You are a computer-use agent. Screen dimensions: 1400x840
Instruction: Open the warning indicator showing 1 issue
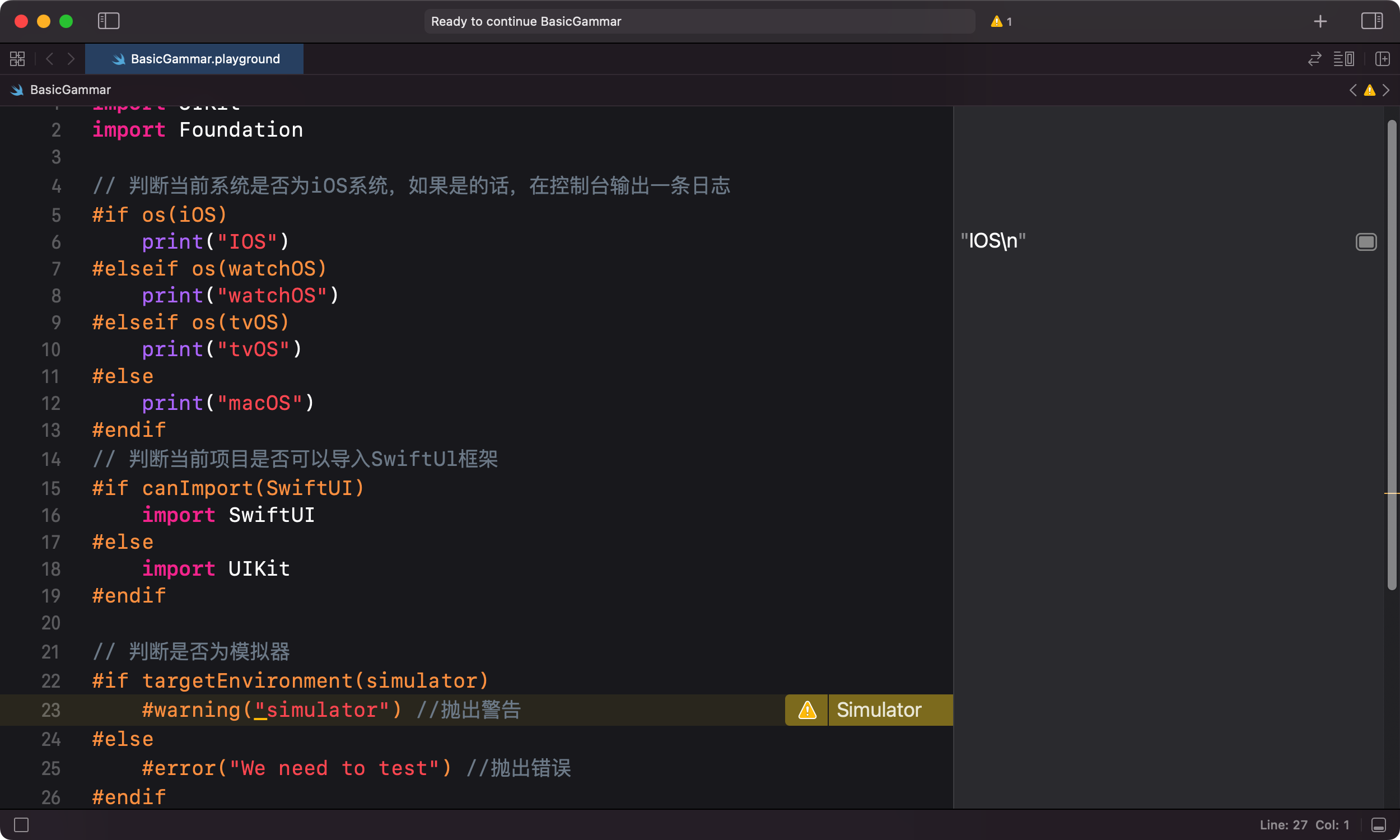(1001, 21)
